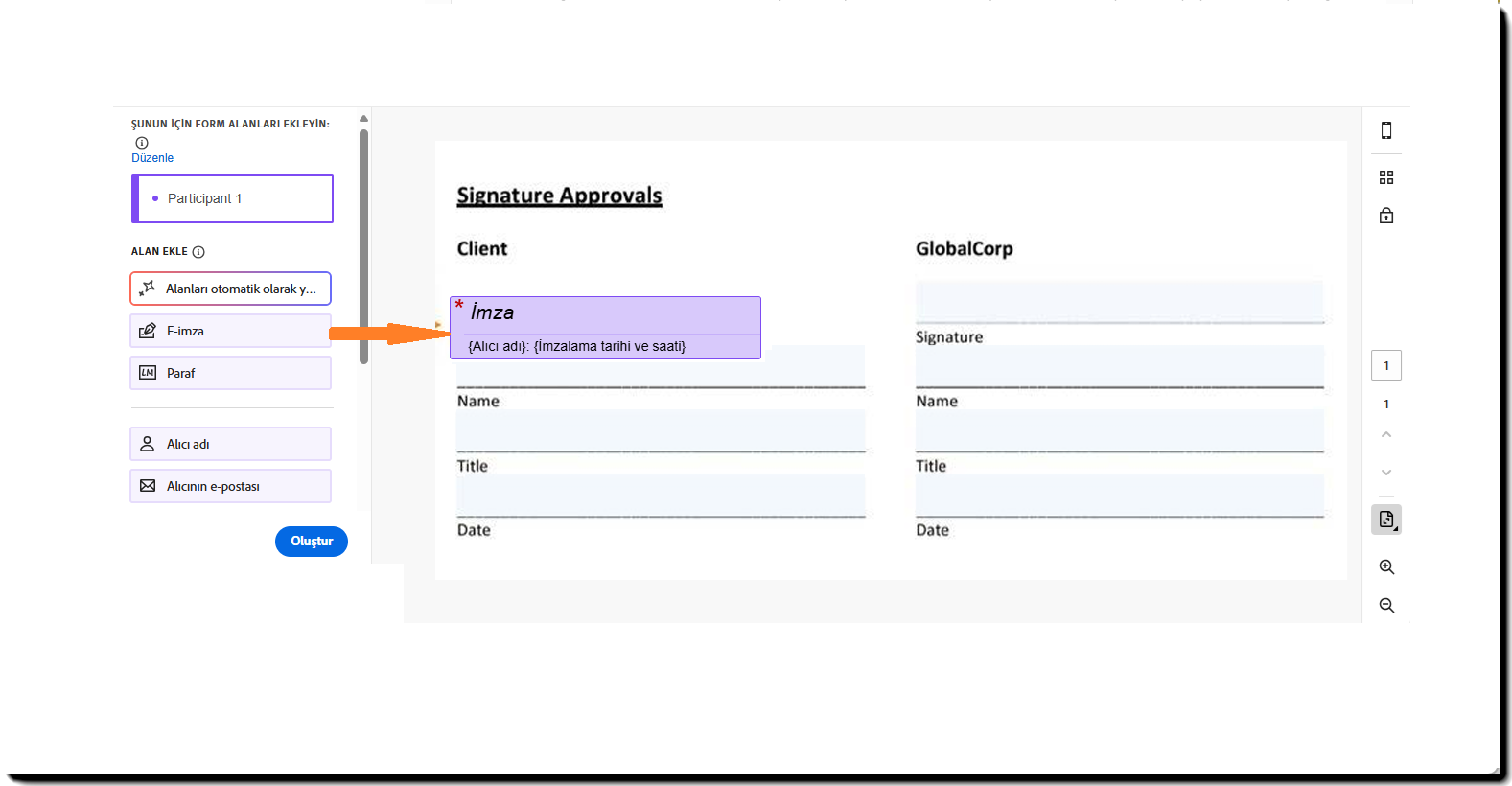Click the mobile device preview icon
The height and width of the screenshot is (786, 1512).
click(x=1385, y=130)
